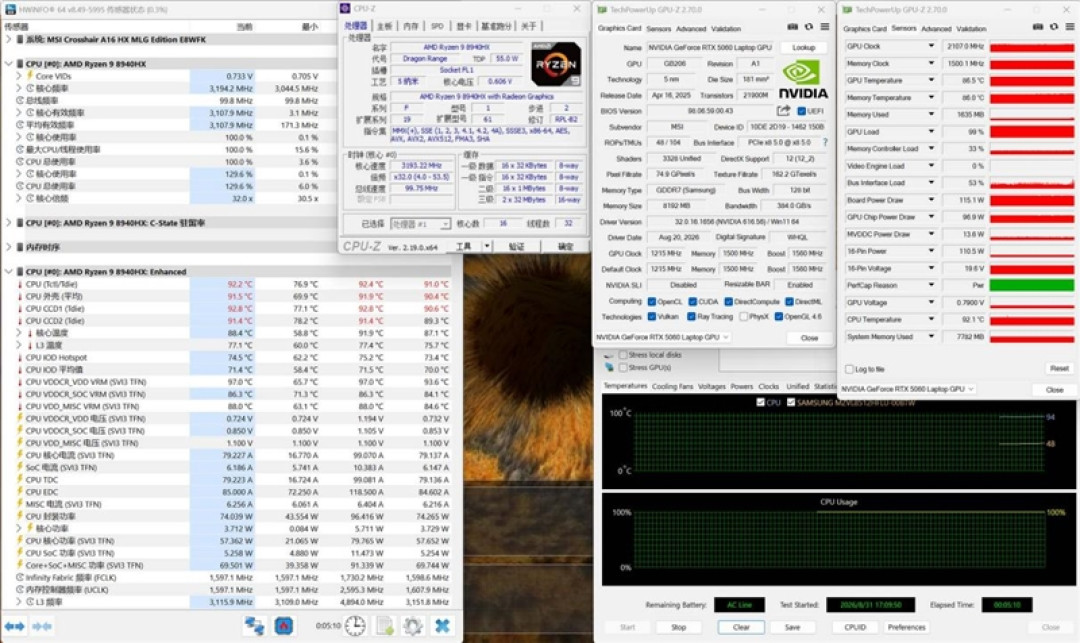Click refresh icon in left GPU-Z window
This screenshot has height=643, width=1080.
tap(809, 27)
